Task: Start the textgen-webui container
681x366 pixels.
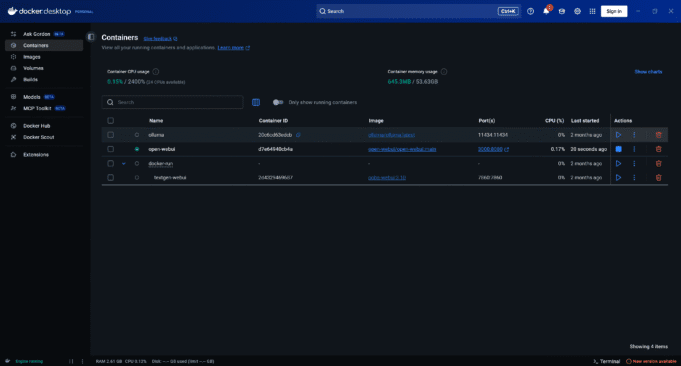Action: [x=618, y=178]
